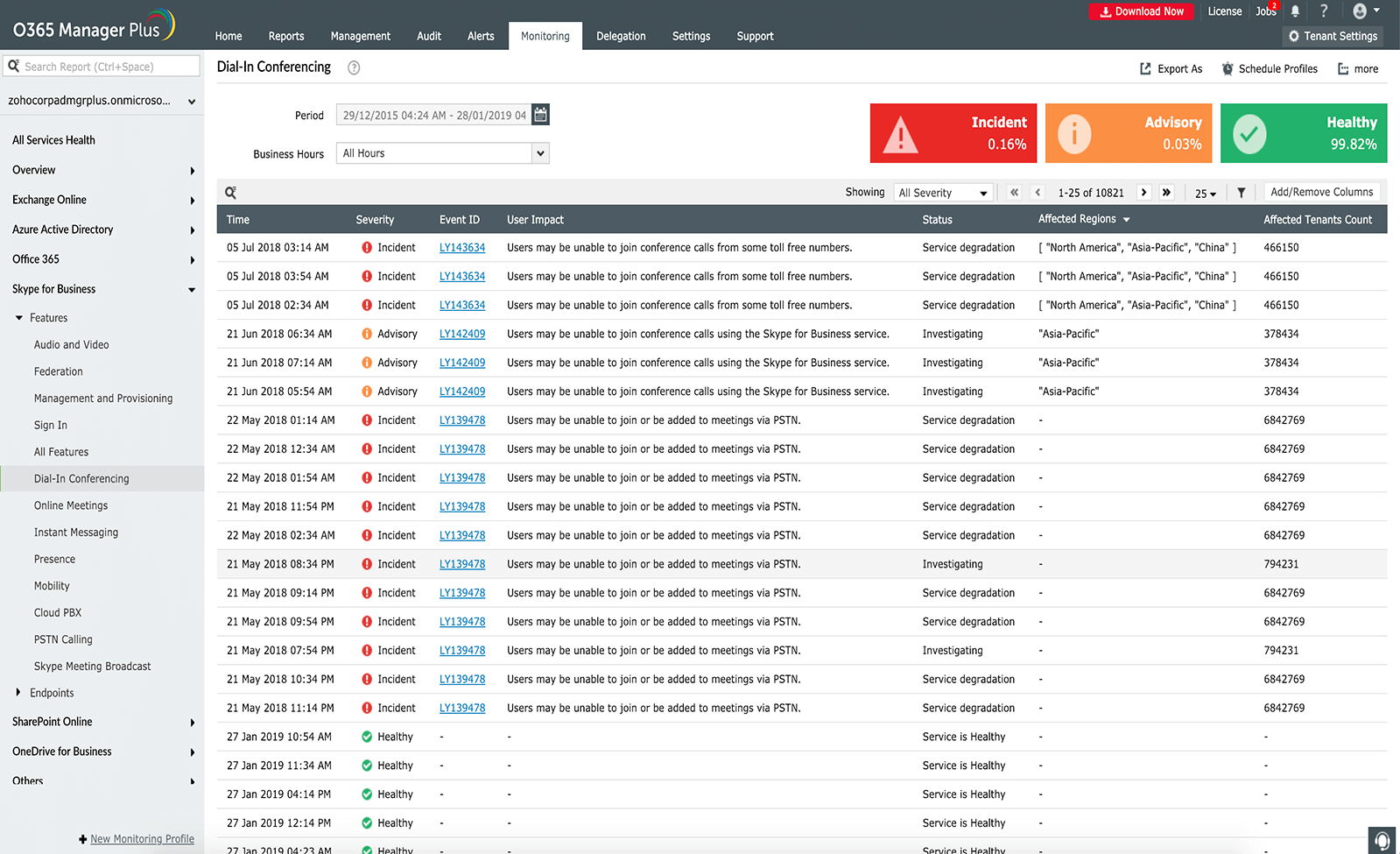
Task: Open the Period calendar picker icon
Action: point(541,115)
